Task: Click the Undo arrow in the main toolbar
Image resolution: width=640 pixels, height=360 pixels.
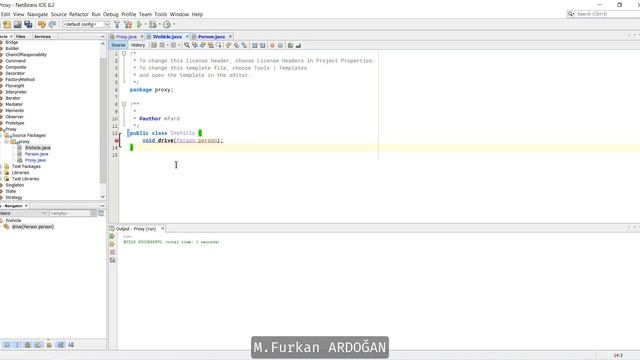Action: click(x=42, y=24)
